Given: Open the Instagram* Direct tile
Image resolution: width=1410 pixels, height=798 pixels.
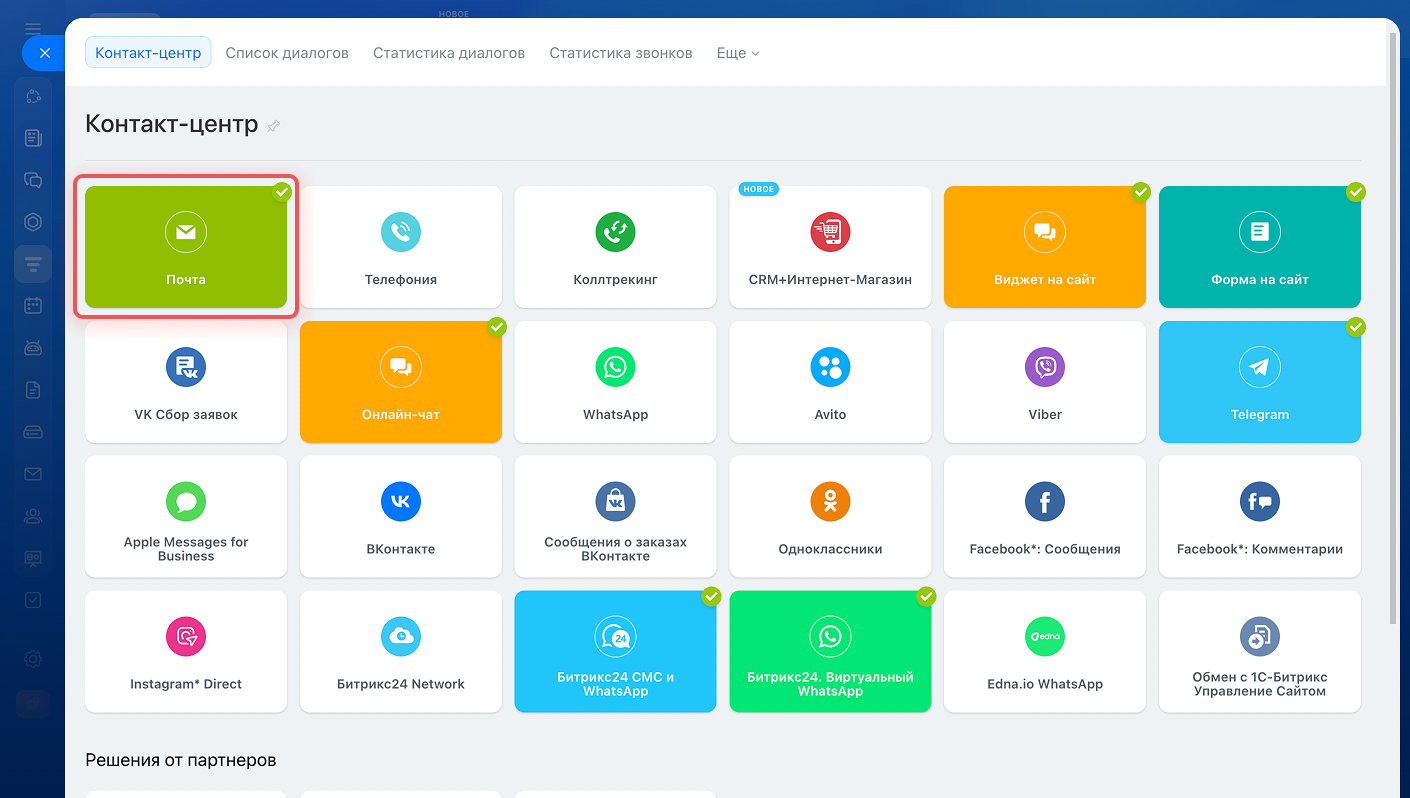Looking at the screenshot, I should pos(186,652).
